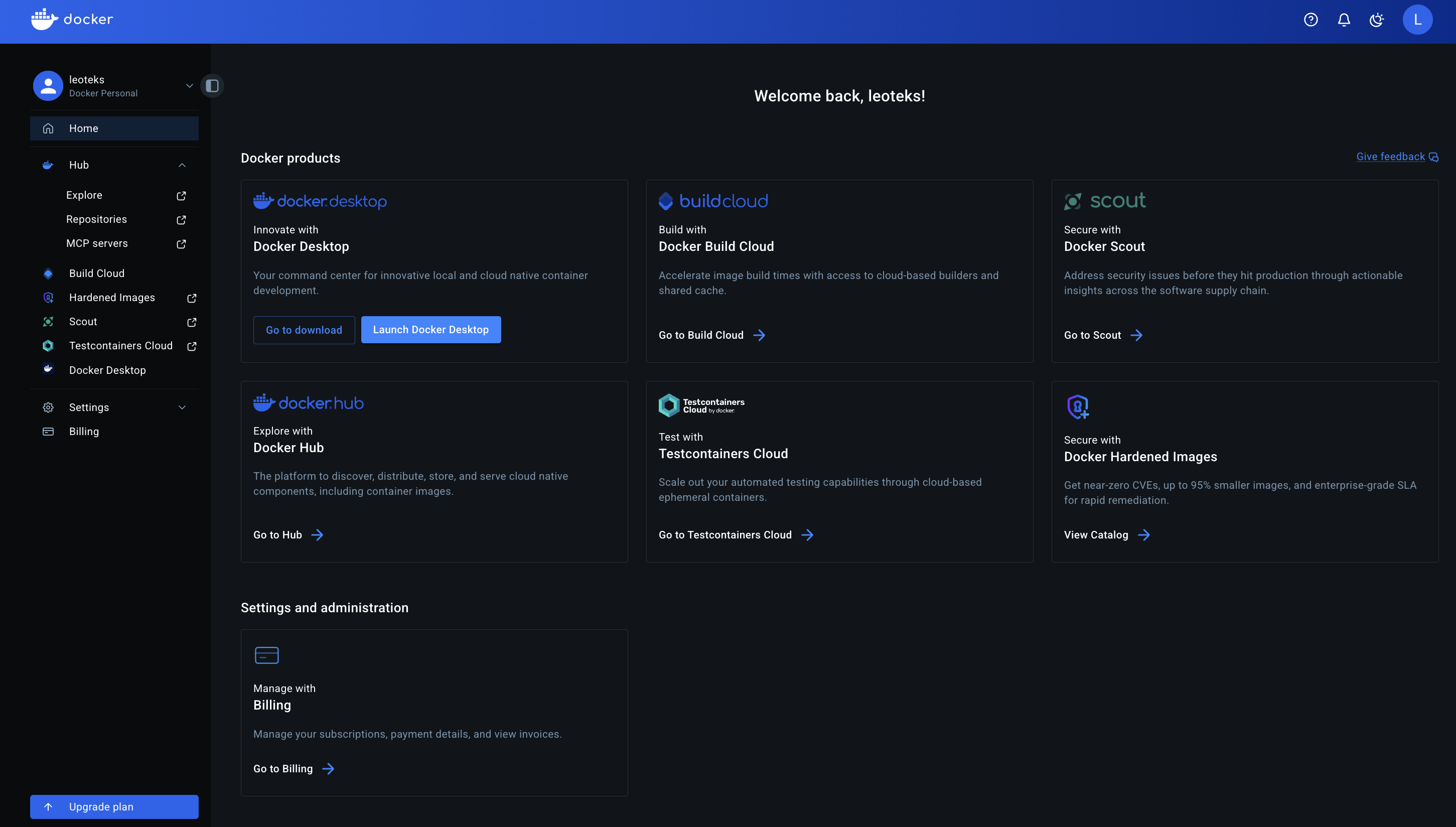This screenshot has height=827, width=1456.
Task: Expand the leoteks account switcher
Action: [x=189, y=86]
